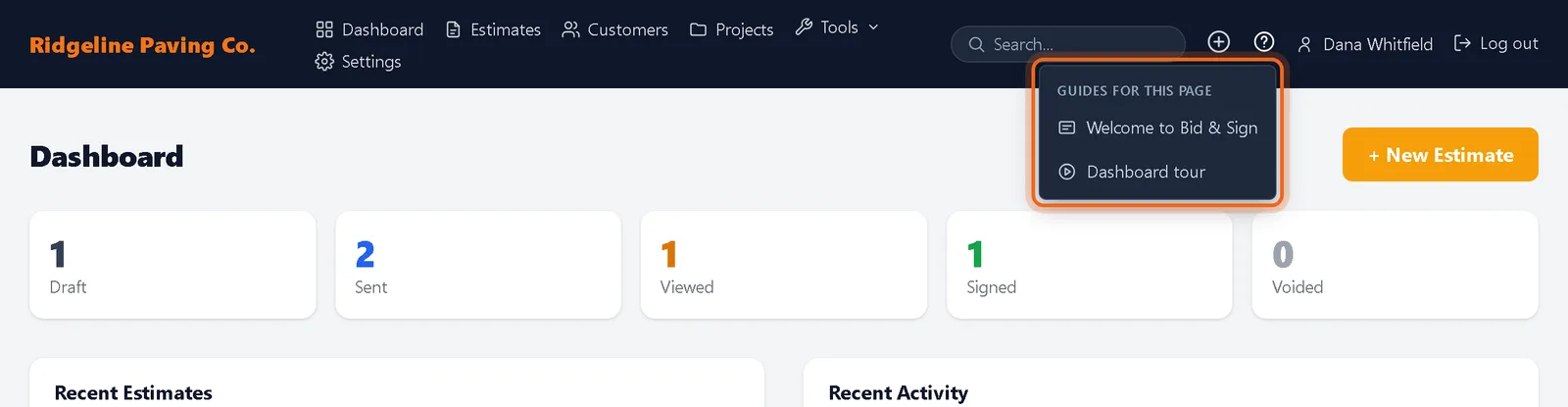Click the Projects folder icon
Image resolution: width=1568 pixels, height=407 pixels.
[698, 29]
